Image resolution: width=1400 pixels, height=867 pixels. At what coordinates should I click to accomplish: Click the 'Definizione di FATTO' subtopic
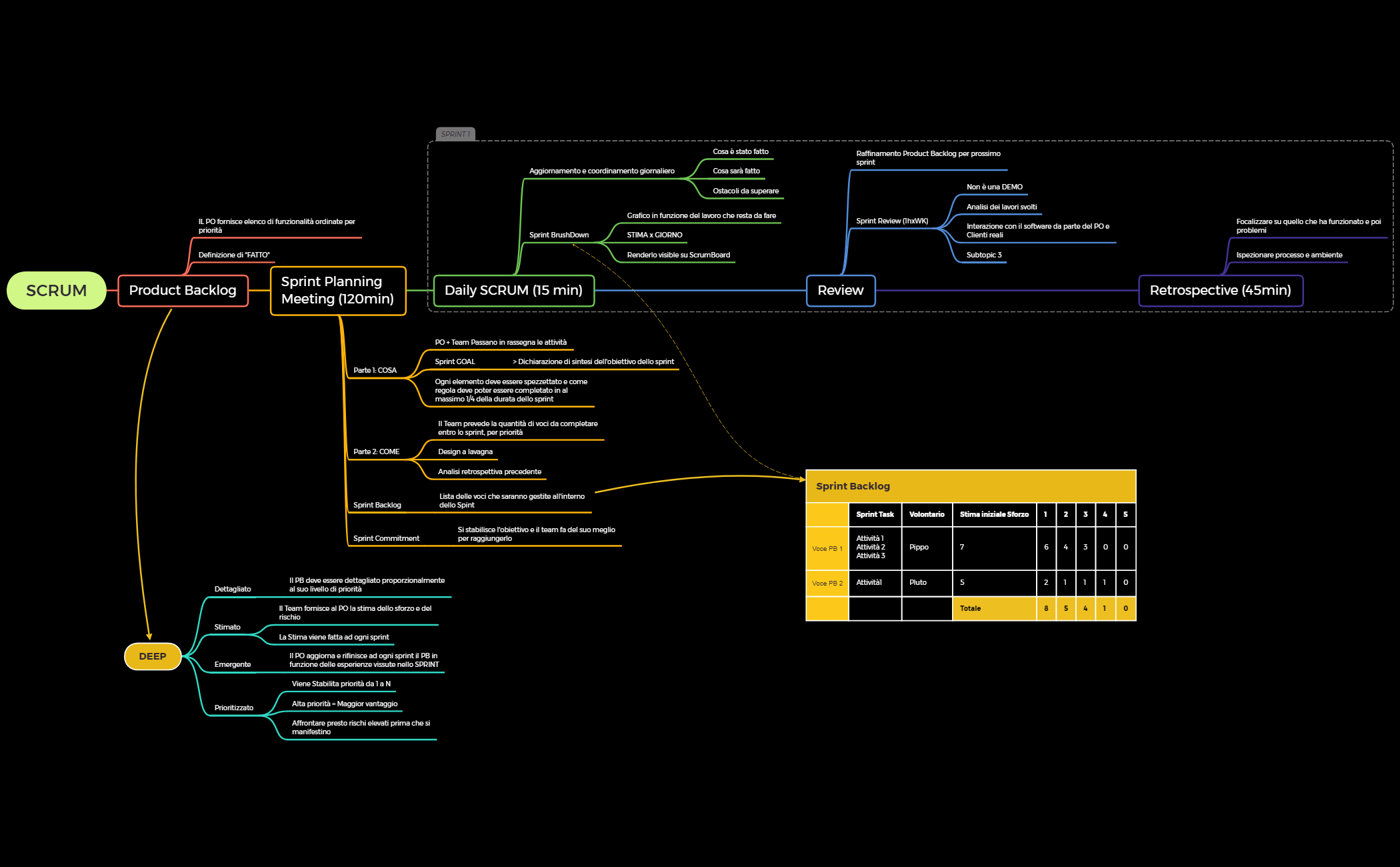pos(235,255)
